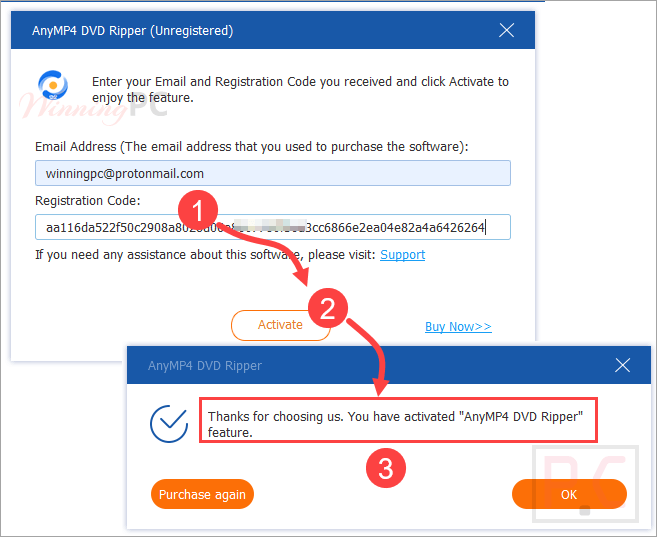The height and width of the screenshot is (537, 657).
Task: Click the popup's 'AnyMP4 DVD Ripper' title
Action: (204, 366)
